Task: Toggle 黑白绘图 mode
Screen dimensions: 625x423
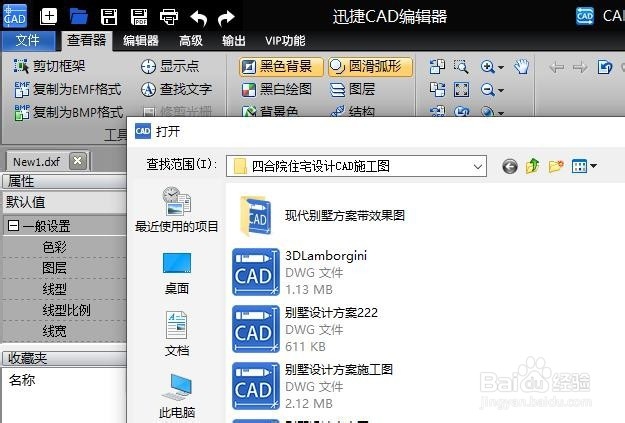Action: (277, 89)
